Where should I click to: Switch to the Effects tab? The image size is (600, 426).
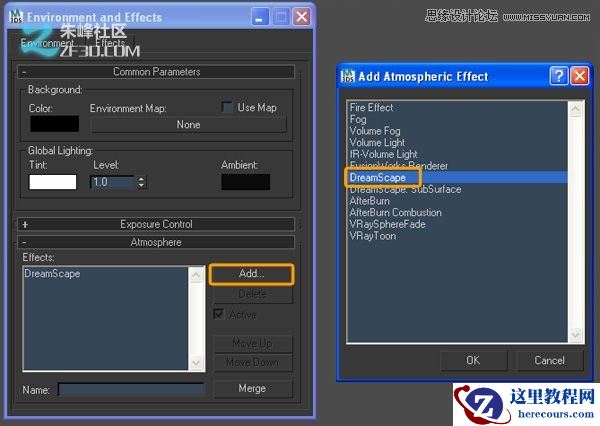(110, 43)
